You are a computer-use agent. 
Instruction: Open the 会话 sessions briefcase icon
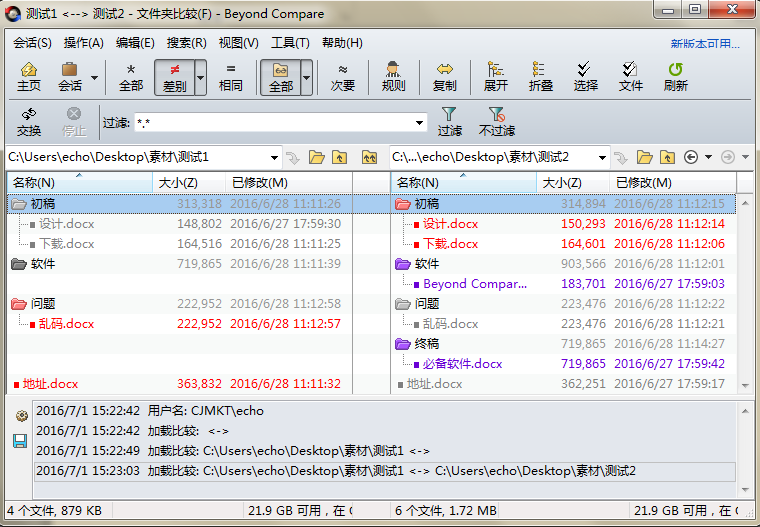pos(70,77)
